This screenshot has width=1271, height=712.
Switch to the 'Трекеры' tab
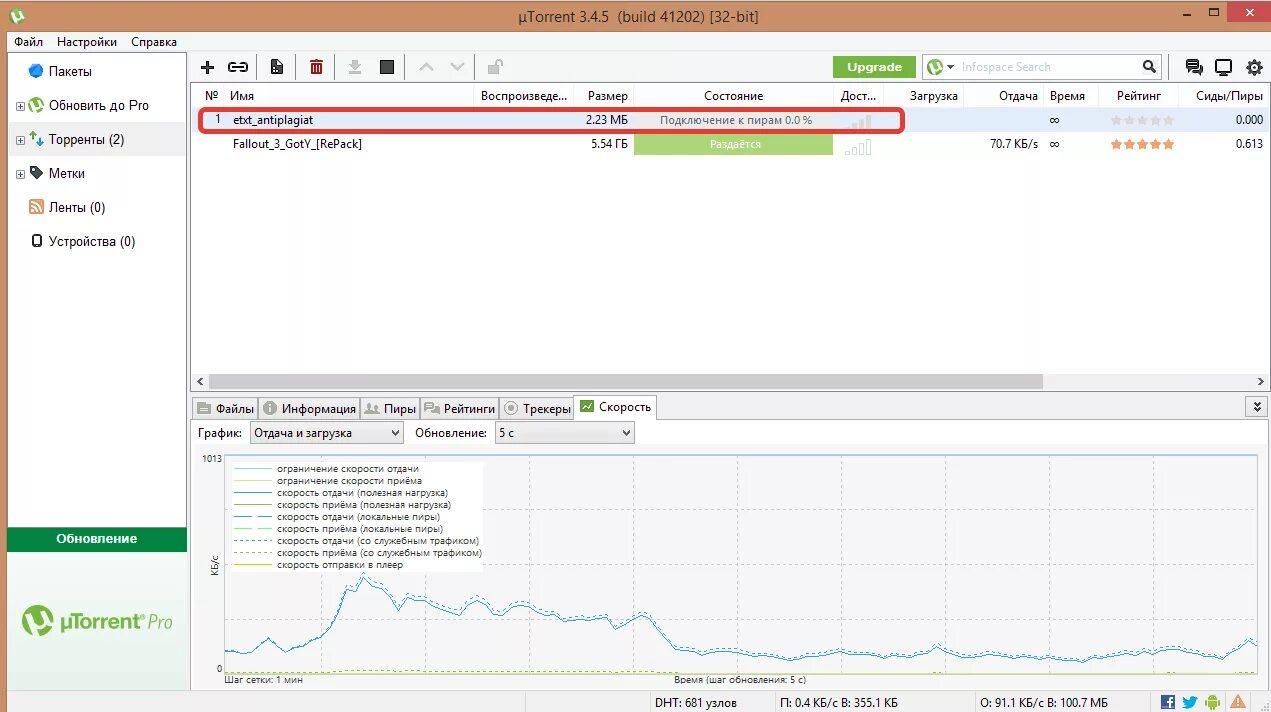[536, 408]
